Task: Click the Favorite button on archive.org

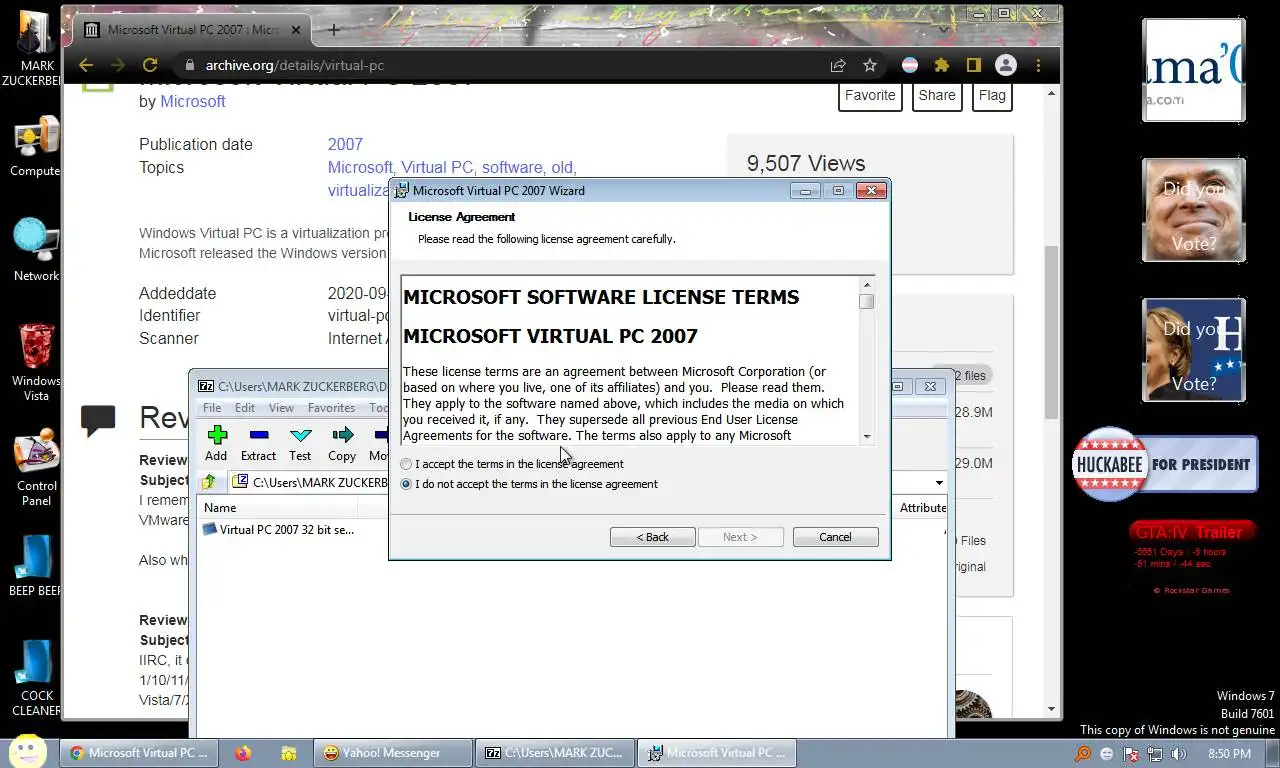Action: (x=870, y=95)
